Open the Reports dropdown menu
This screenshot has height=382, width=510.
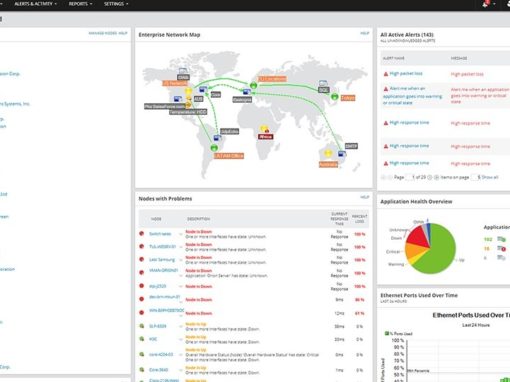[80, 4]
